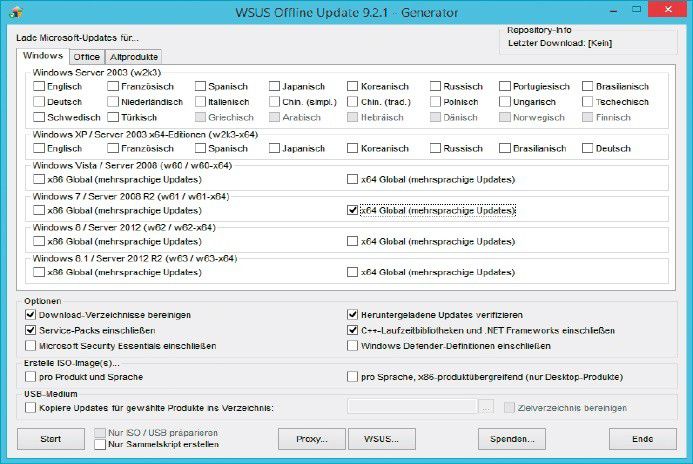Toggle Heruntergeladene Updates verifizieren
The width and height of the screenshot is (693, 464).
click(x=352, y=315)
